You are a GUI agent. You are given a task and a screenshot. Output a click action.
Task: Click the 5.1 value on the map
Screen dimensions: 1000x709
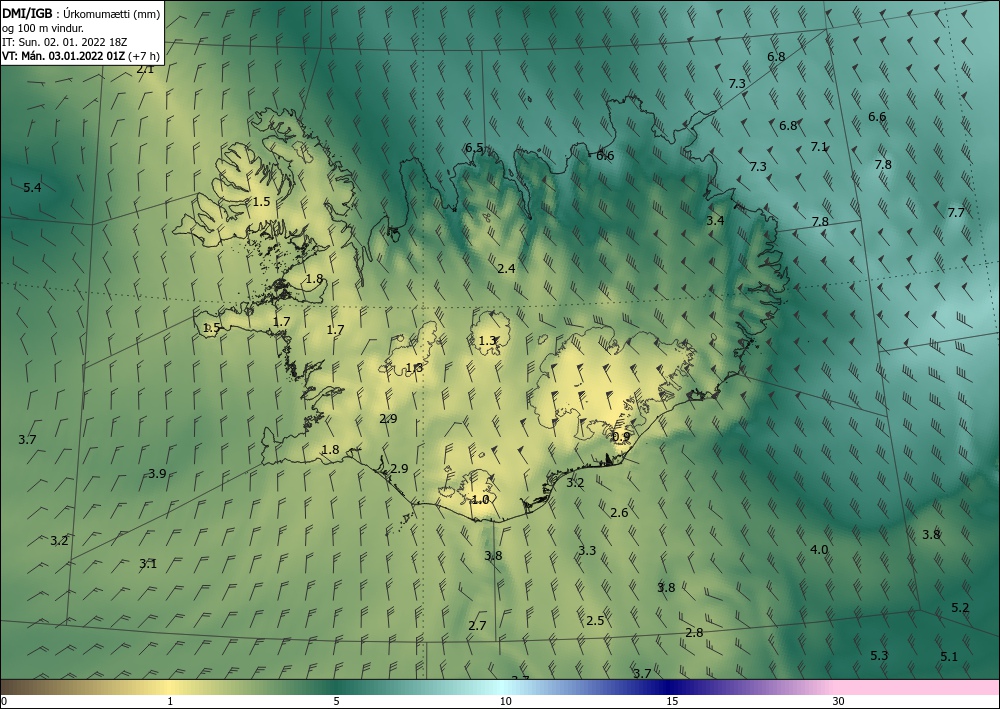click(949, 656)
